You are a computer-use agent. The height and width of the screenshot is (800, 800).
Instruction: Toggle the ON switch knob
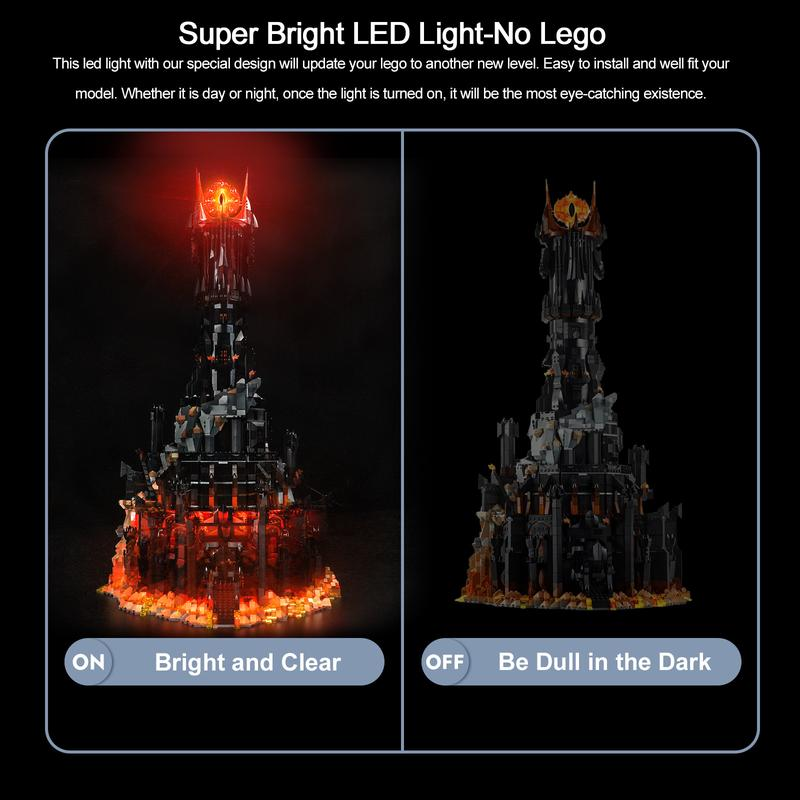pos(88,662)
